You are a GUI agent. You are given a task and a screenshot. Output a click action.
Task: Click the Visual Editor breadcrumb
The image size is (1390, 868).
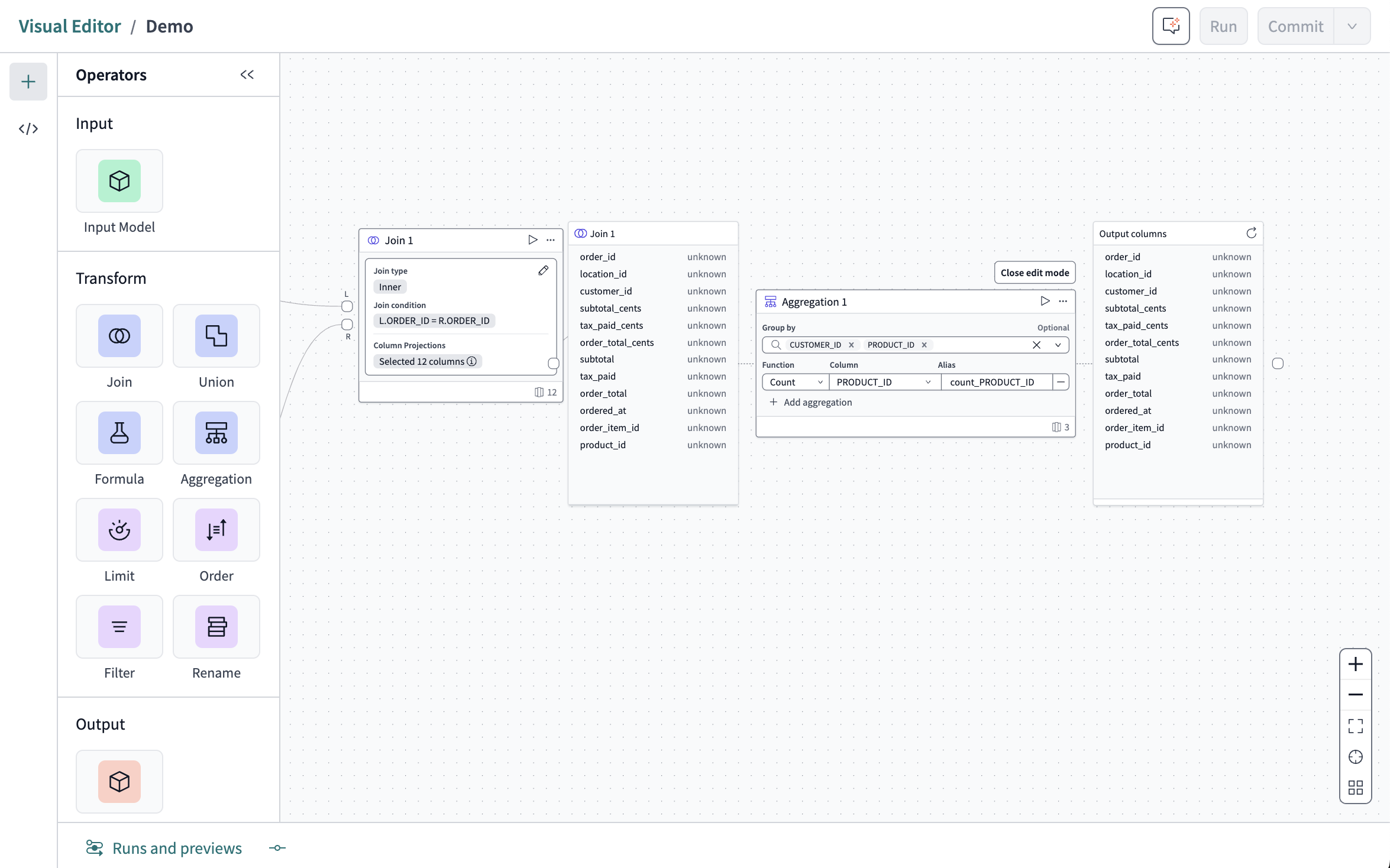pos(69,26)
